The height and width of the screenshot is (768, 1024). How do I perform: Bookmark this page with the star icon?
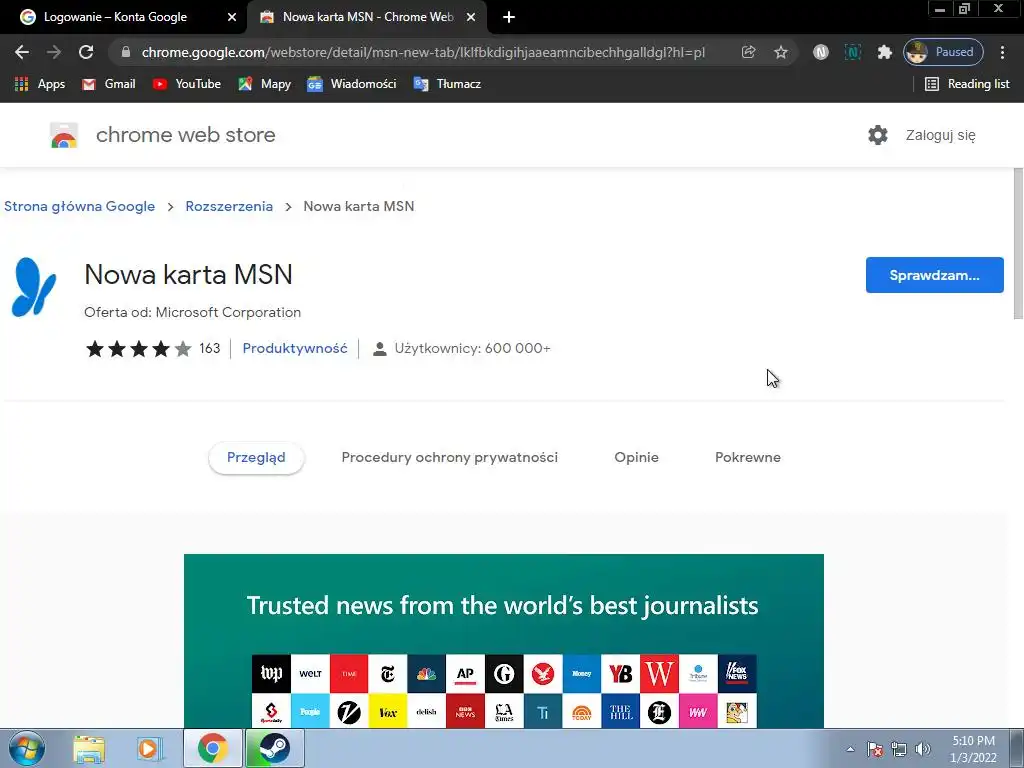pyautogui.click(x=780, y=52)
